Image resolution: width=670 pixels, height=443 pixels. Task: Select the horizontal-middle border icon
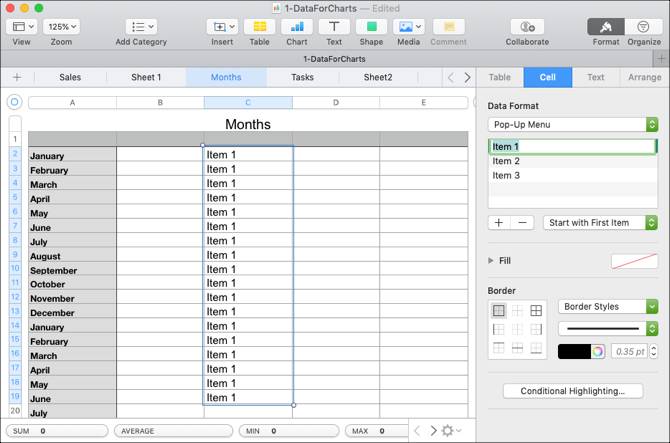click(517, 348)
